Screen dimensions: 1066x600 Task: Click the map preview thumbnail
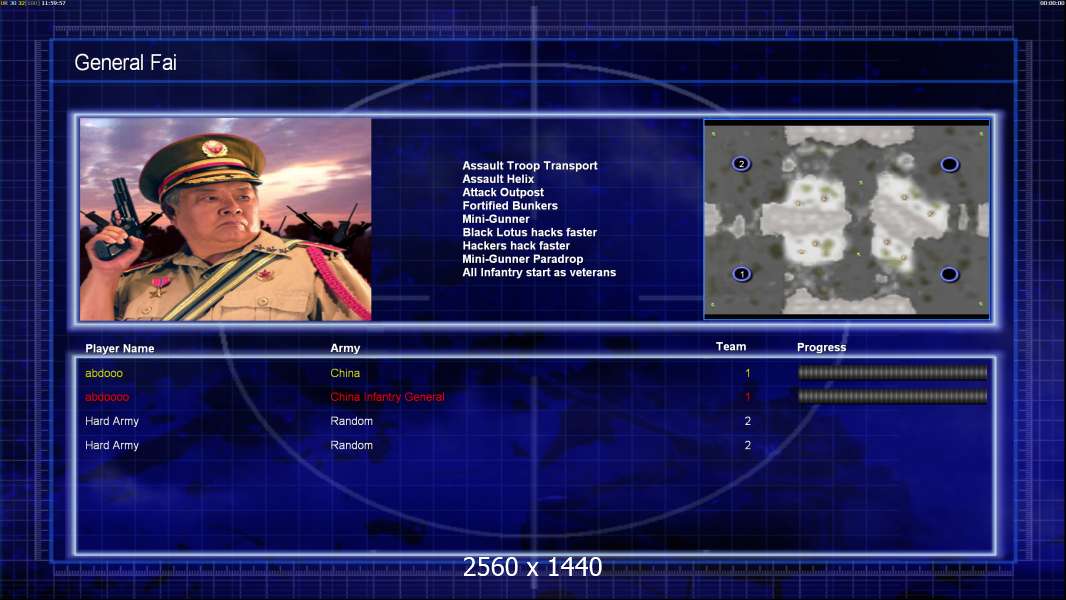846,219
